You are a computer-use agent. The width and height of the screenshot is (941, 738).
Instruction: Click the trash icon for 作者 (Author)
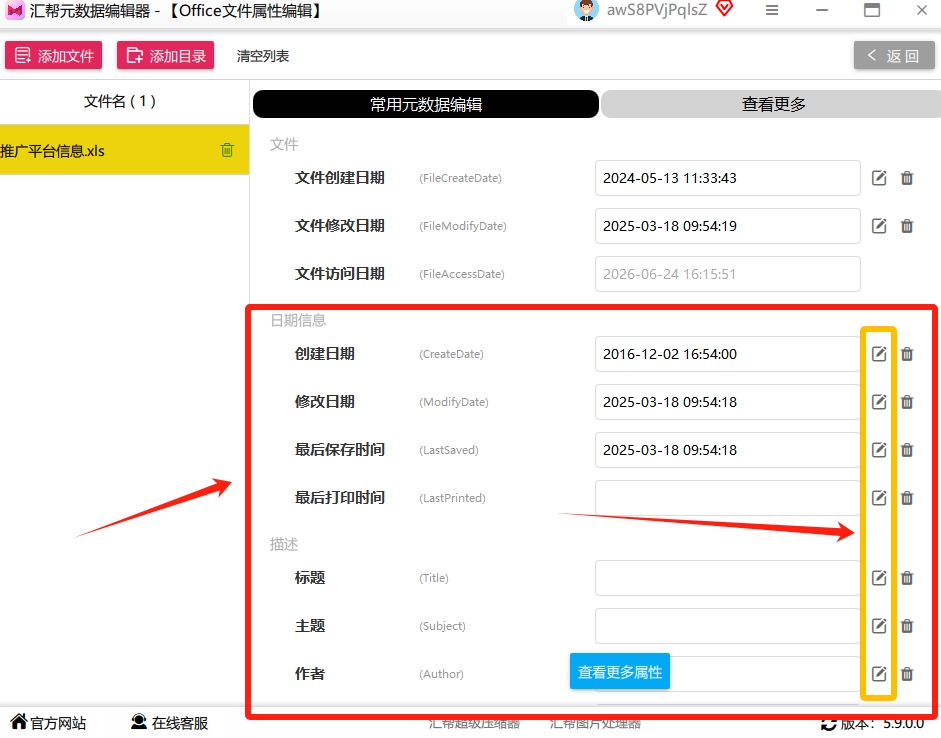click(907, 674)
